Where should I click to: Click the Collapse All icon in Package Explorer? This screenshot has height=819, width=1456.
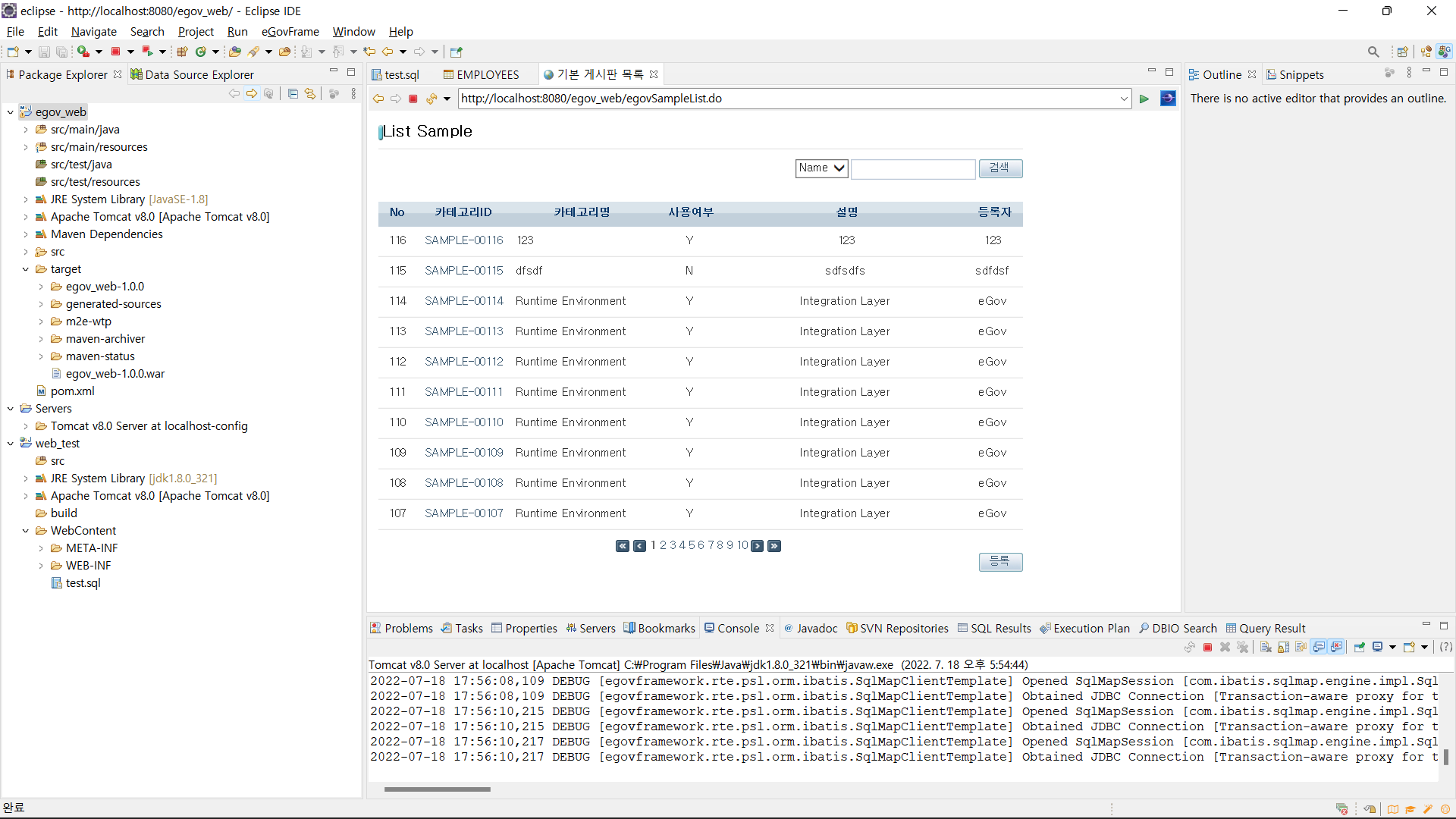(293, 93)
